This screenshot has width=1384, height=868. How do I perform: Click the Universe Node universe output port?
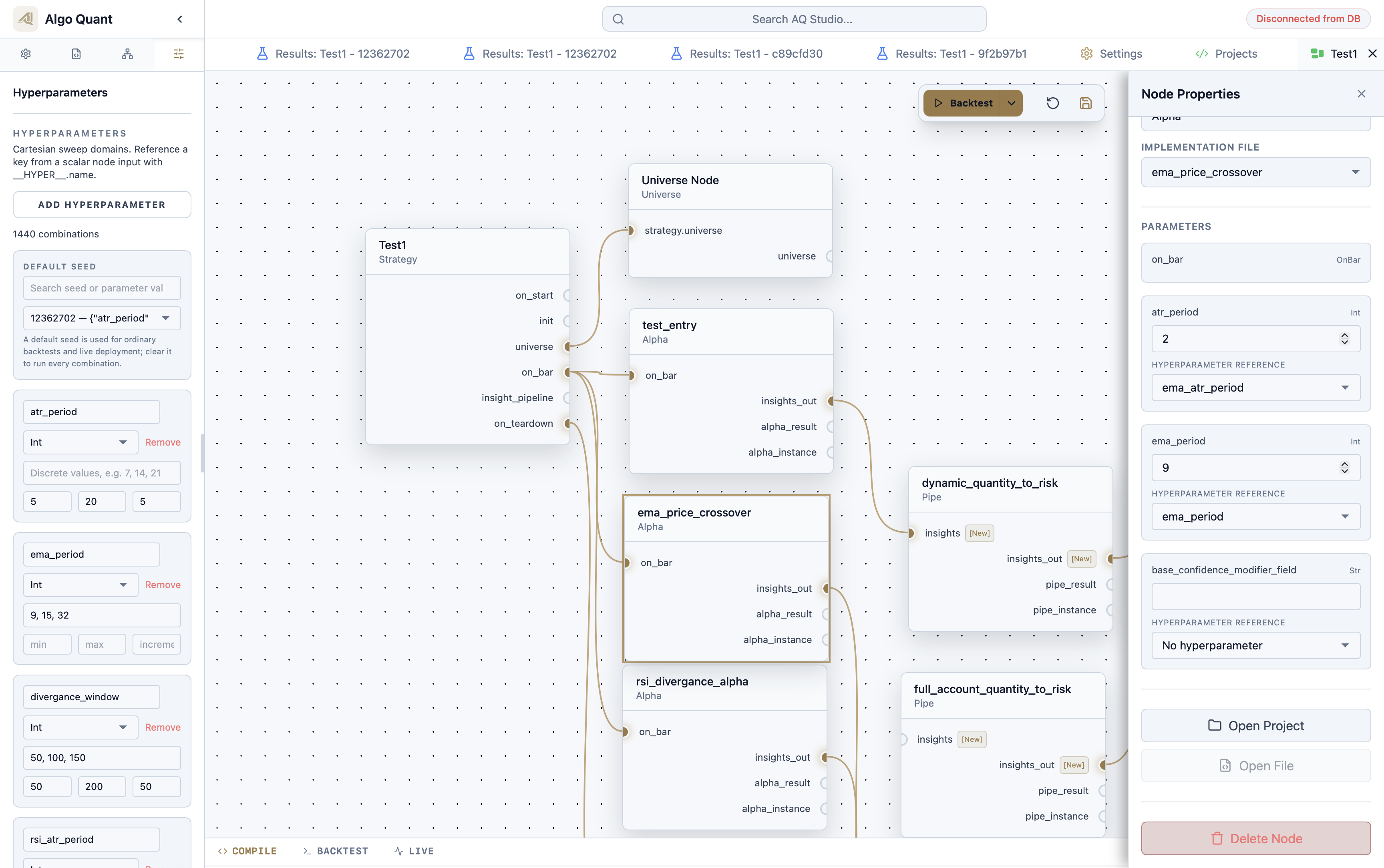pos(830,256)
